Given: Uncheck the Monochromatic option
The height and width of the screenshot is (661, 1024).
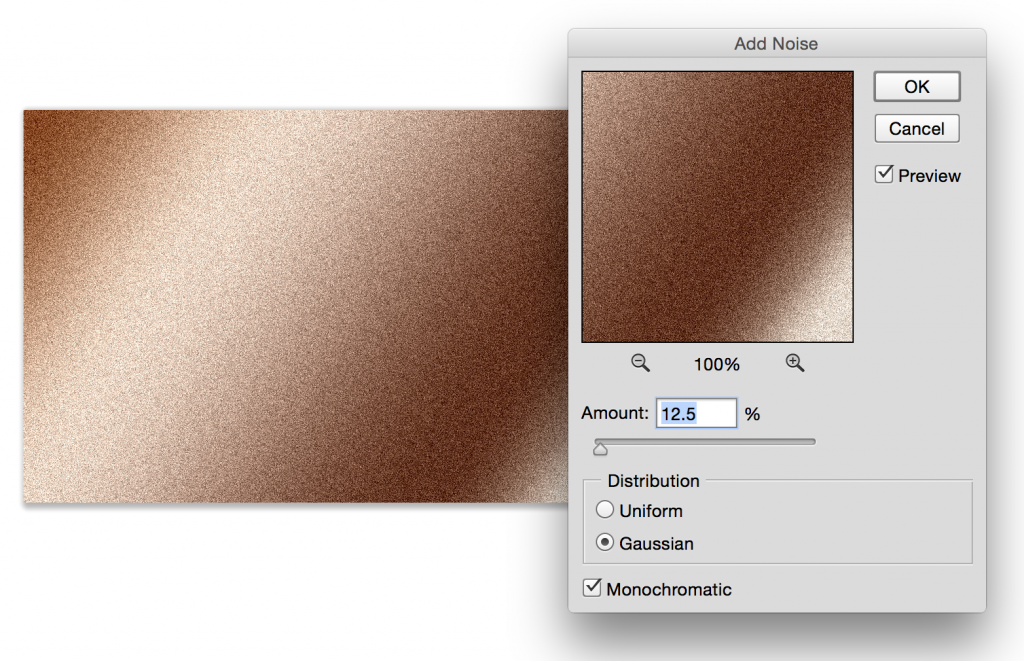Looking at the screenshot, I should click(591, 588).
